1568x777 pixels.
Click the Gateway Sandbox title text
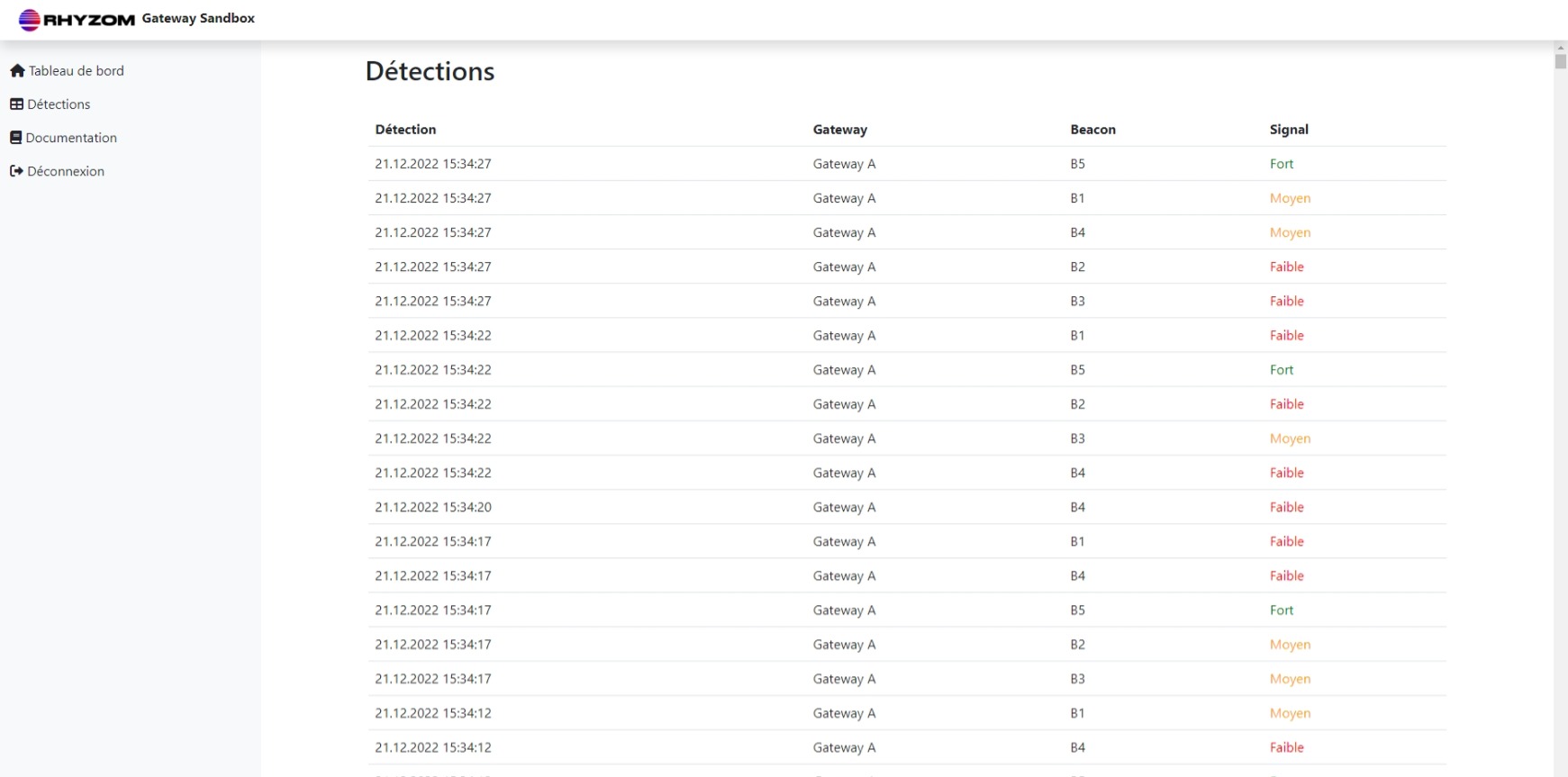tap(198, 18)
